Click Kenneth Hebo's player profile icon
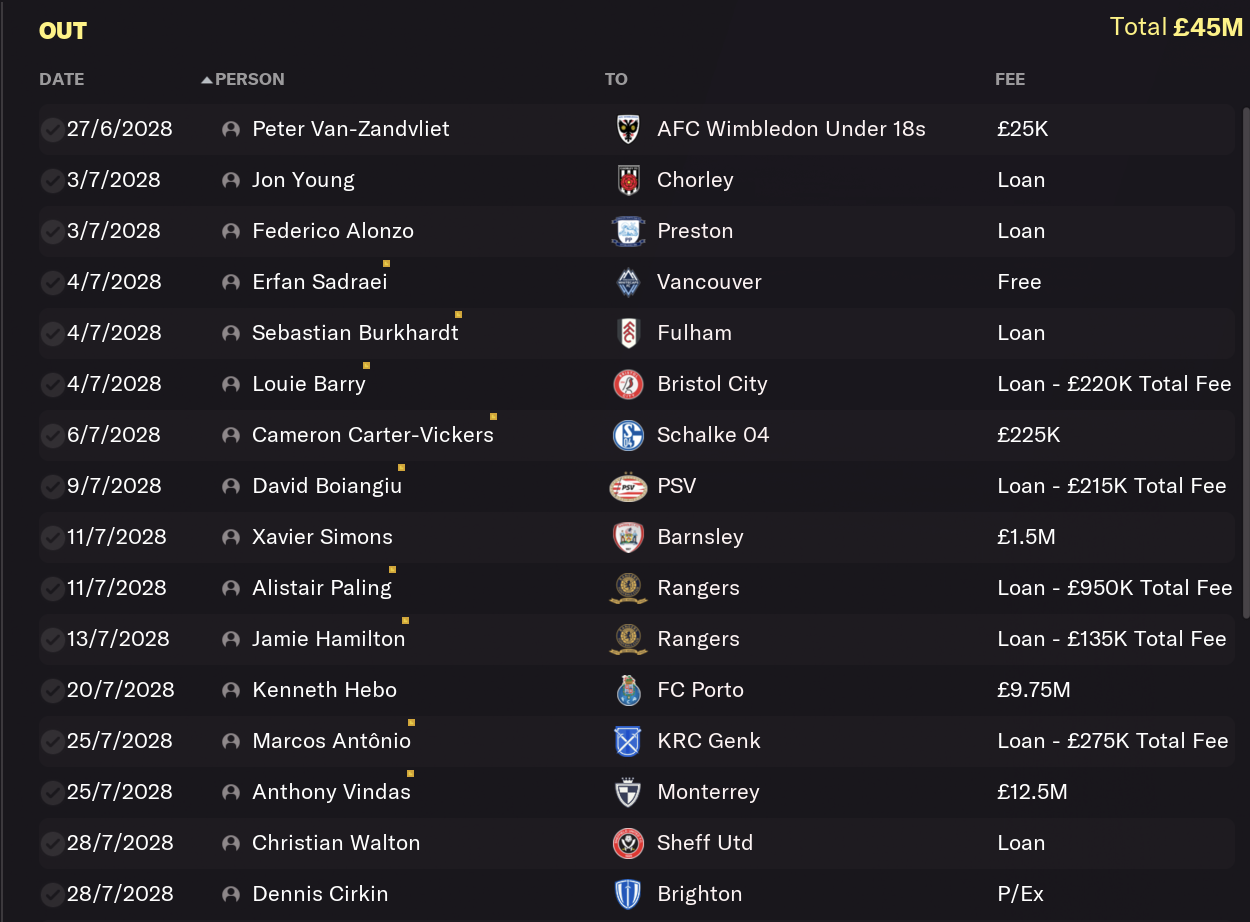Screen dimensions: 1250x922 click(231, 690)
